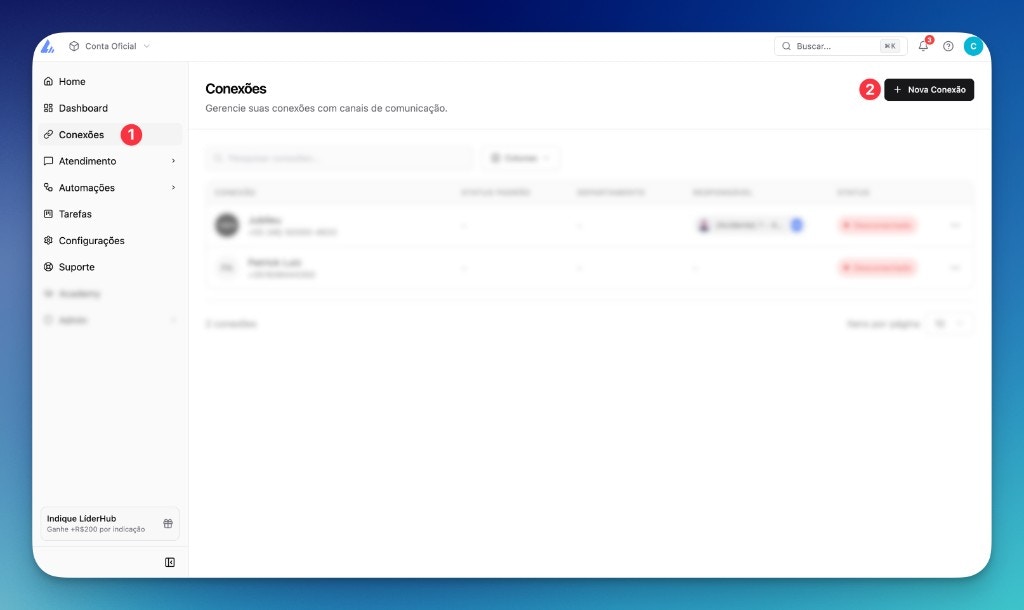Open notifications bell icon
Image resolution: width=1024 pixels, height=610 pixels.
pyautogui.click(x=923, y=46)
